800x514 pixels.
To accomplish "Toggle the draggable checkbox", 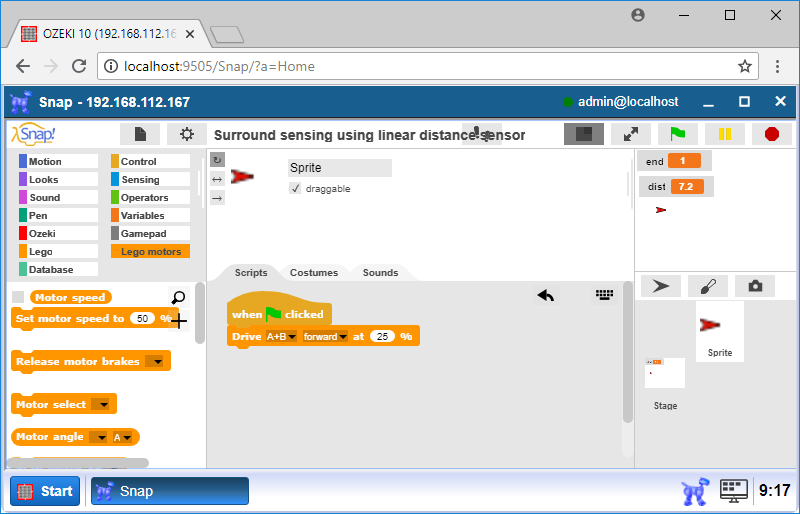I will 295,188.
